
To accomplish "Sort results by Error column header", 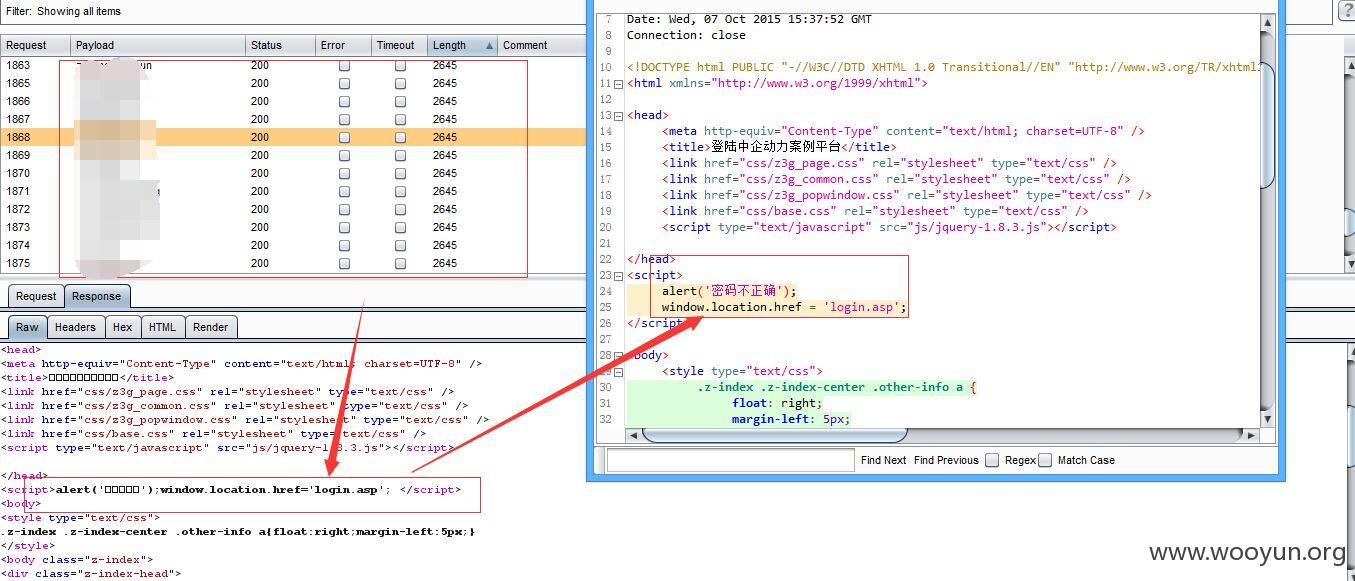I will click(344, 45).
